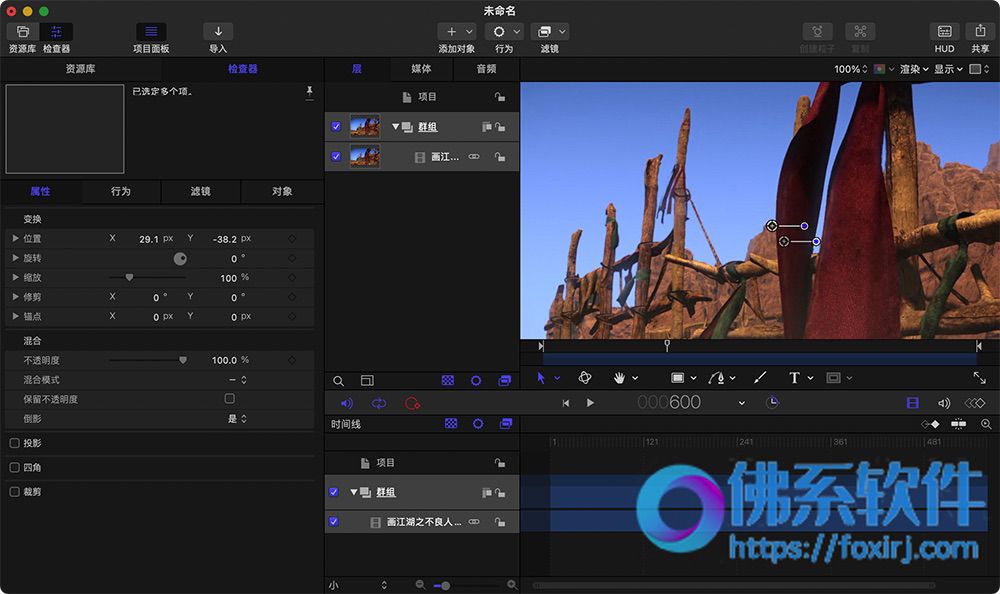The width and height of the screenshot is (1000, 594).
Task: Collapse the 群组 group in layers list
Action: [x=395, y=126]
